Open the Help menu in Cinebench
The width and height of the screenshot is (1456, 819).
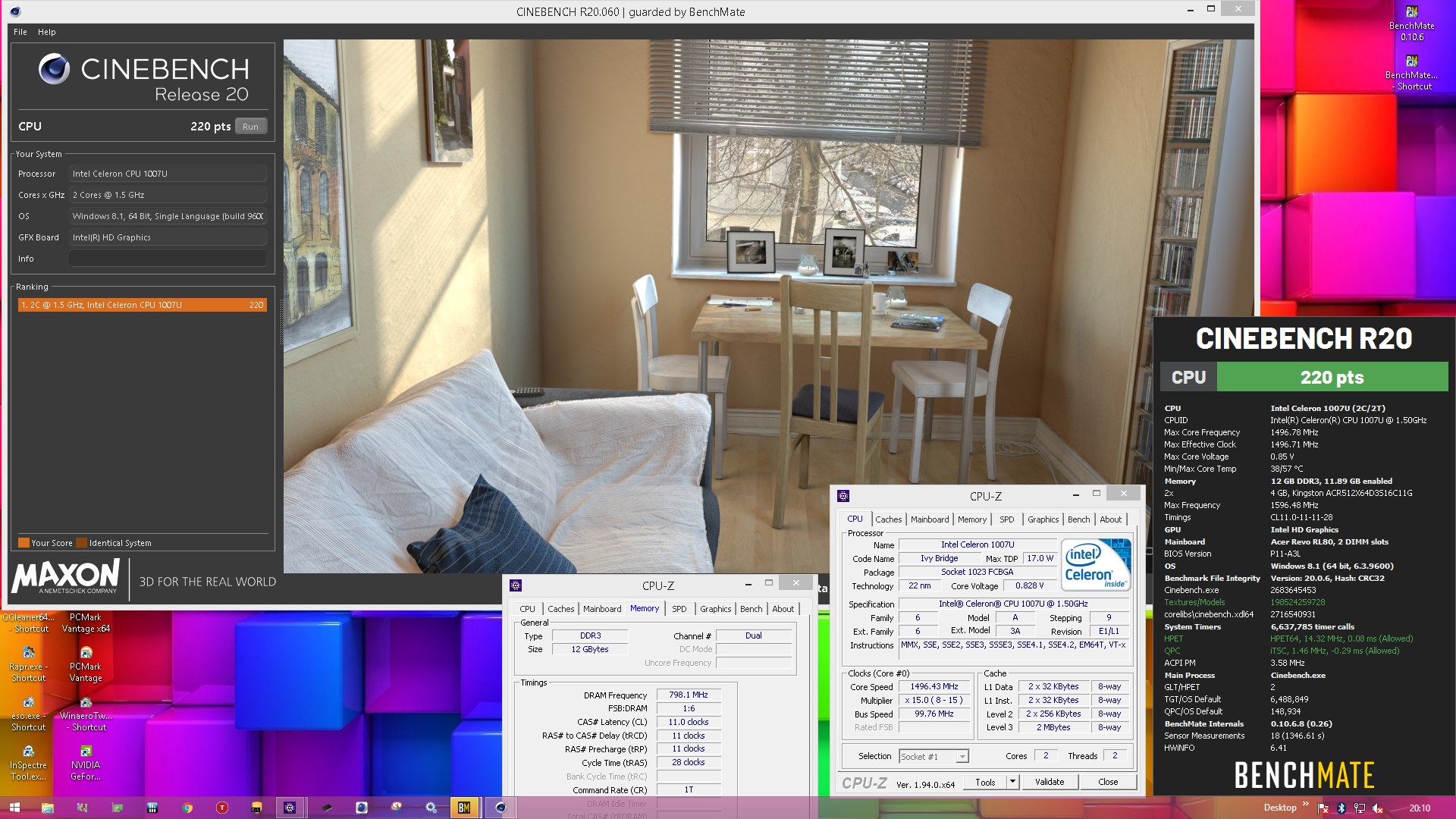click(x=47, y=32)
